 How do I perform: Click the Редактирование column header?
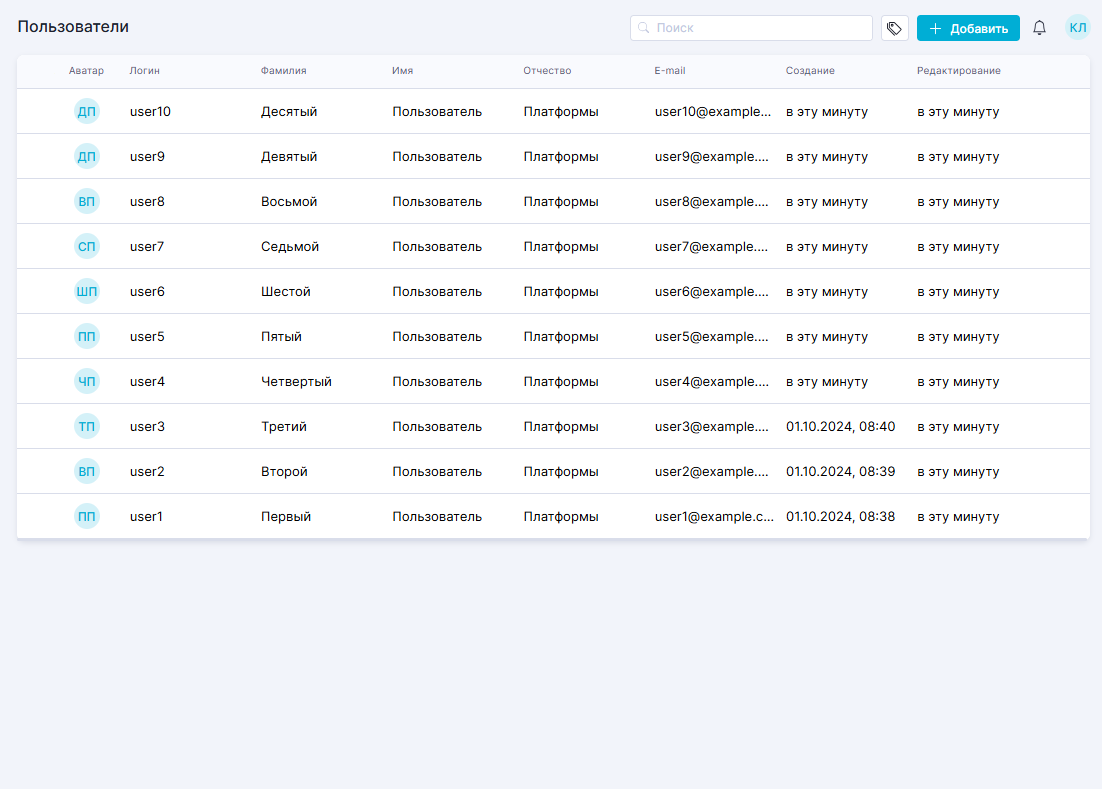(x=958, y=71)
